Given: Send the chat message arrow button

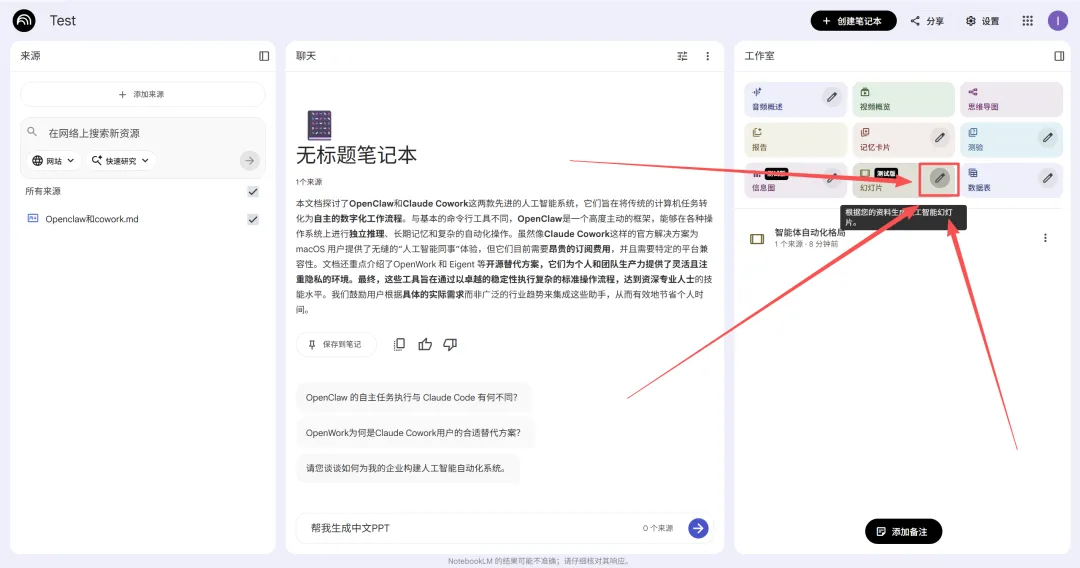Looking at the screenshot, I should coord(698,528).
